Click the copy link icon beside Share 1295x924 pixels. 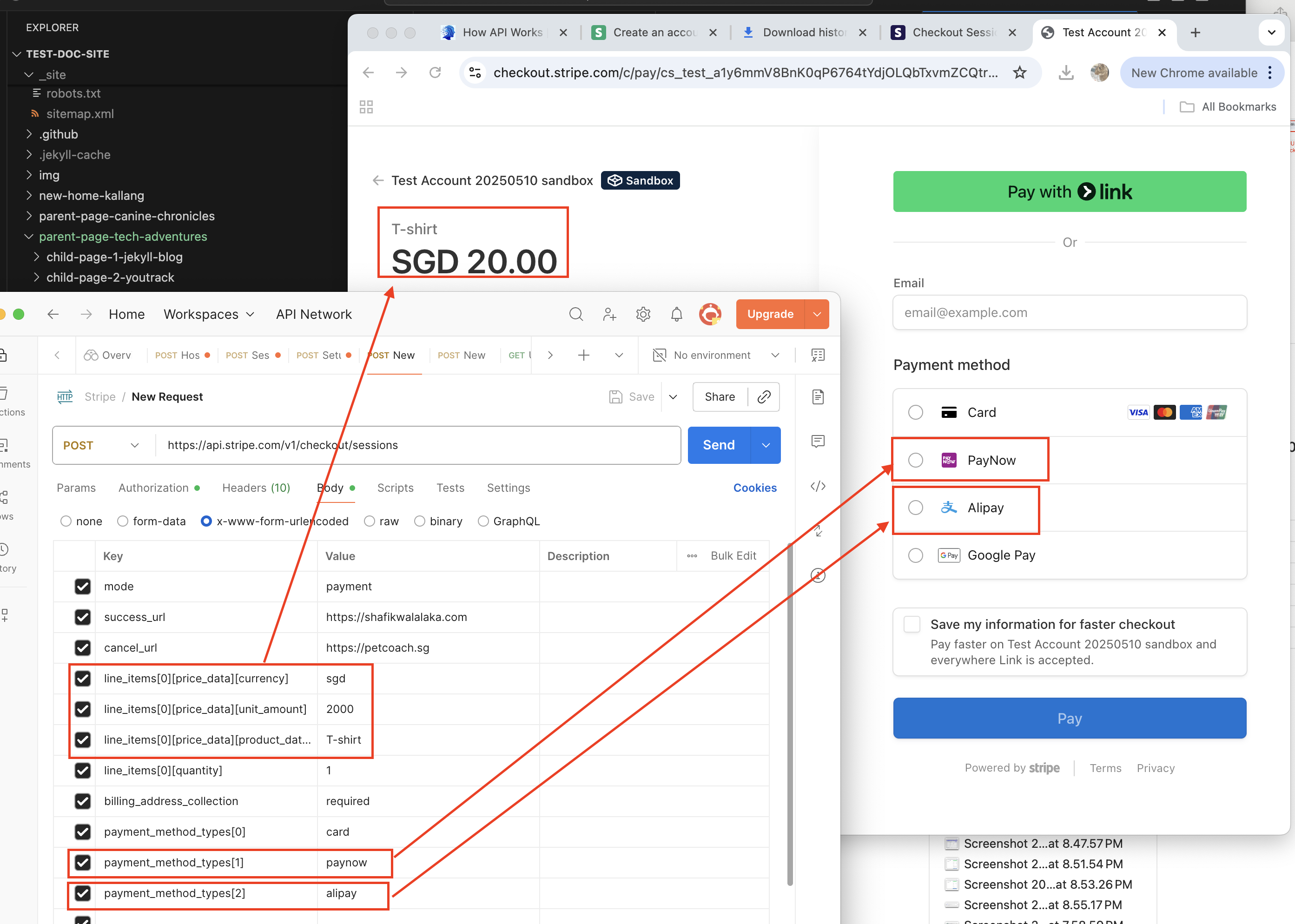tap(764, 396)
